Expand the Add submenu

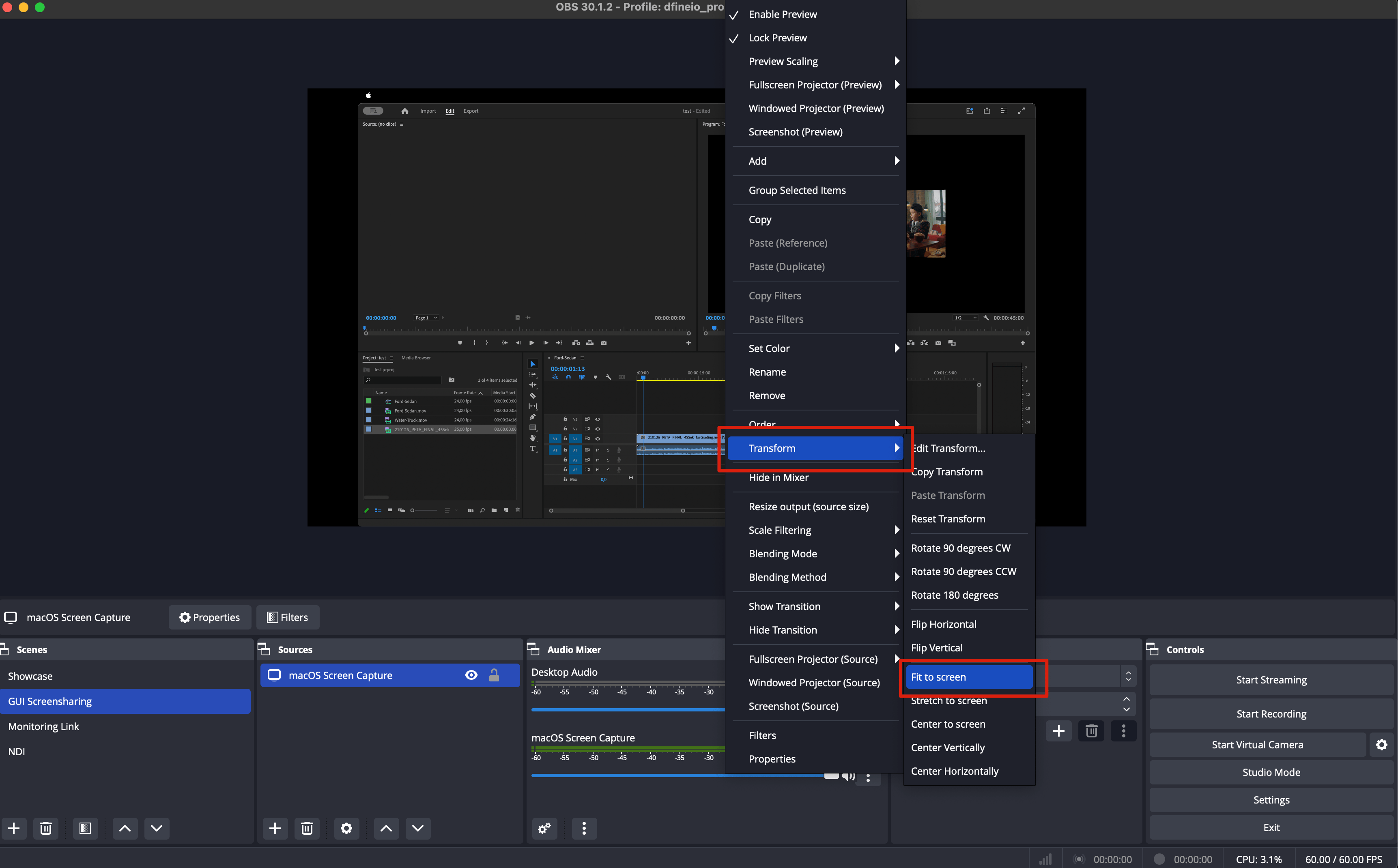tap(815, 161)
